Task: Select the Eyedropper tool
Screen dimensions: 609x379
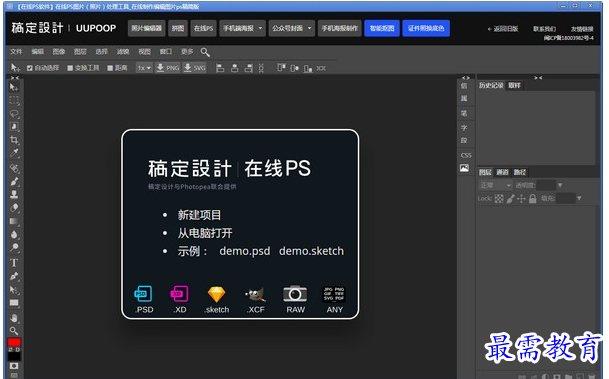Action: 14,153
